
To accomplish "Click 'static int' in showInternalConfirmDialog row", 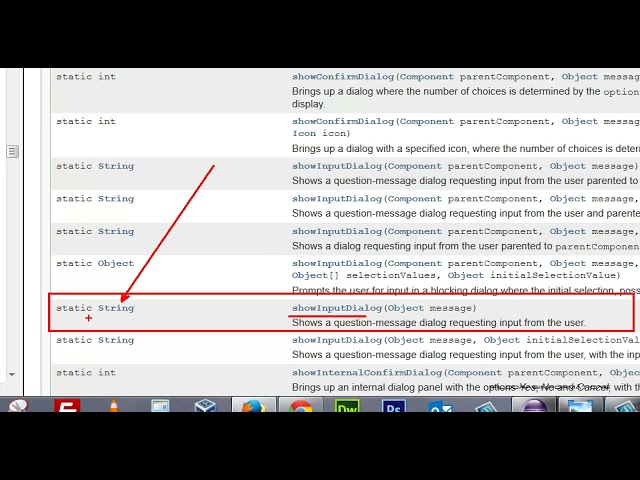I will point(86,373).
